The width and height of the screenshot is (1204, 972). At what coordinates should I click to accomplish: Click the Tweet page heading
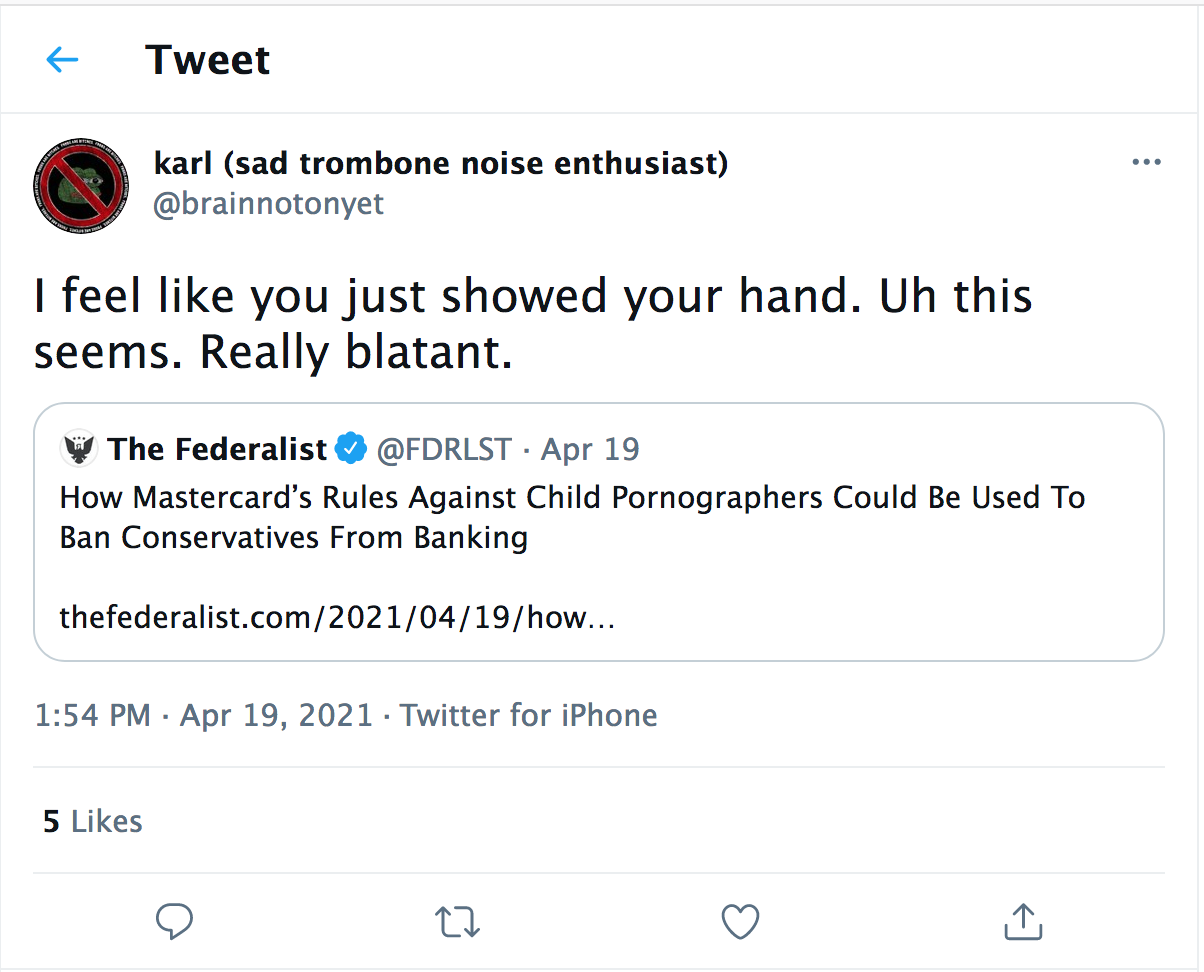coord(208,60)
